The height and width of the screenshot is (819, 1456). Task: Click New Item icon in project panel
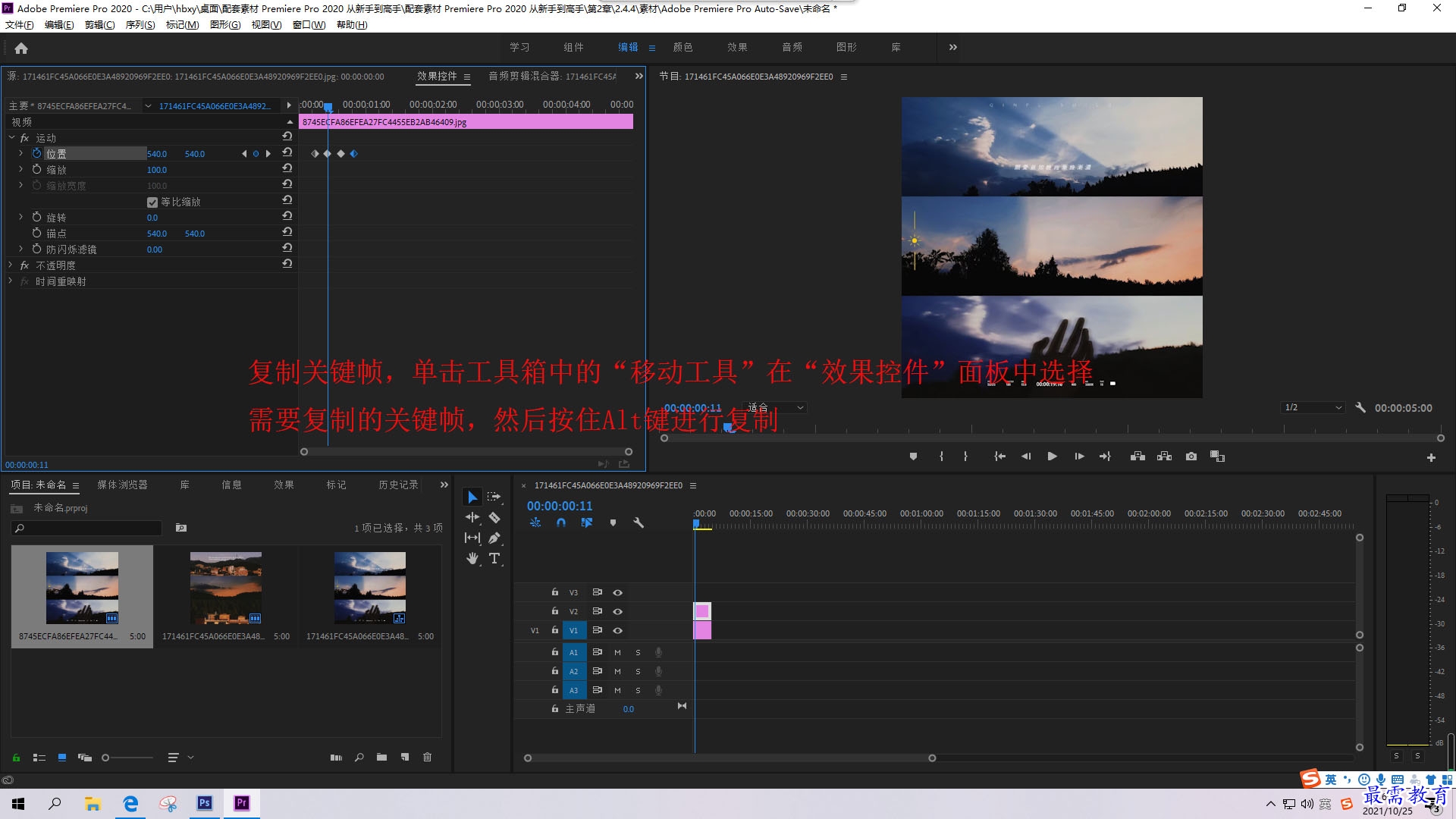coord(405,757)
